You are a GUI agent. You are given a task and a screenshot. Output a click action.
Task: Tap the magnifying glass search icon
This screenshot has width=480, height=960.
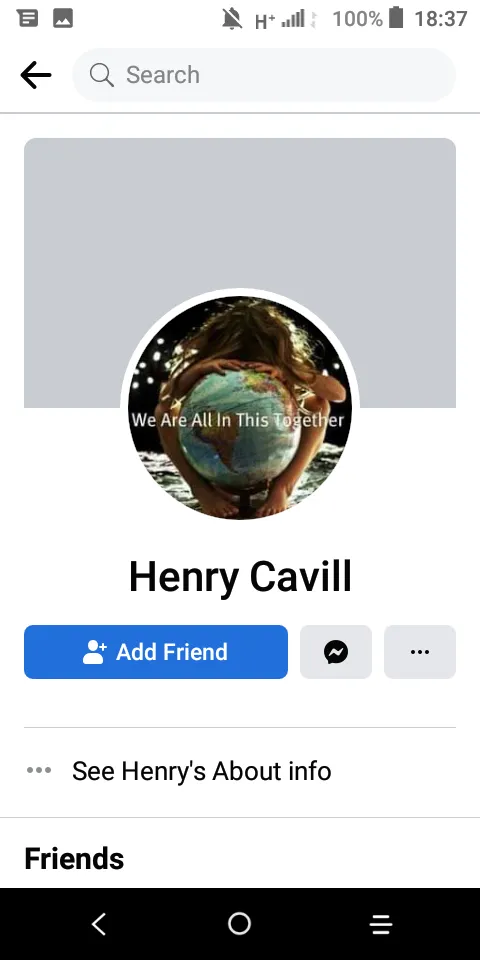coord(102,75)
